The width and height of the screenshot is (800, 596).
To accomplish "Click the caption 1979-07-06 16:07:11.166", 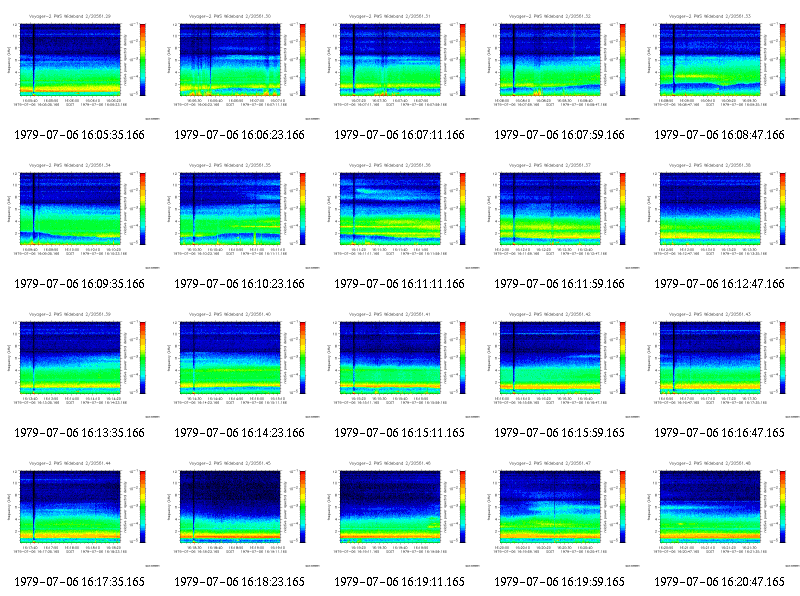I will point(399,135).
